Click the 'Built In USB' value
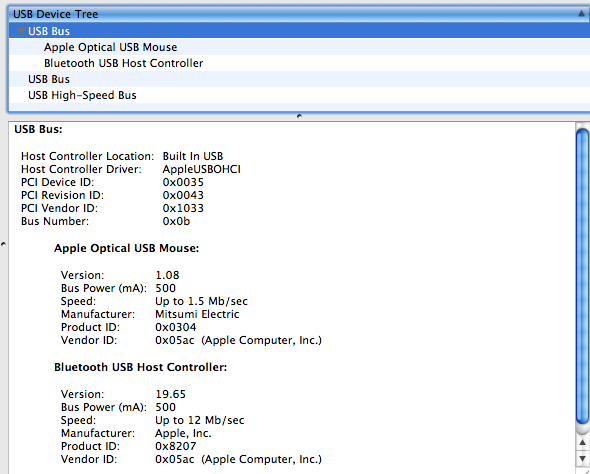Image resolution: width=590 pixels, height=474 pixels. click(193, 156)
